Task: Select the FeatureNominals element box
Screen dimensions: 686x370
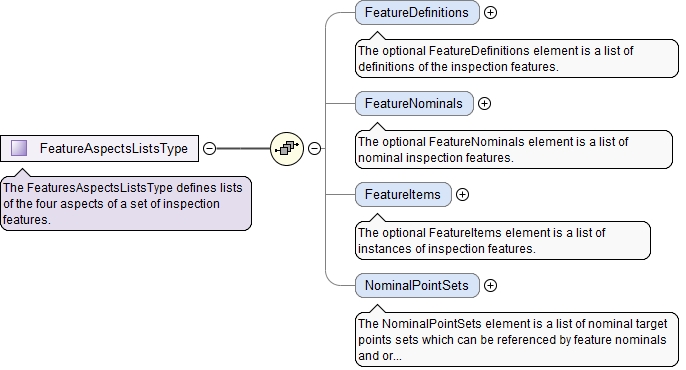Action: pyautogui.click(x=414, y=104)
